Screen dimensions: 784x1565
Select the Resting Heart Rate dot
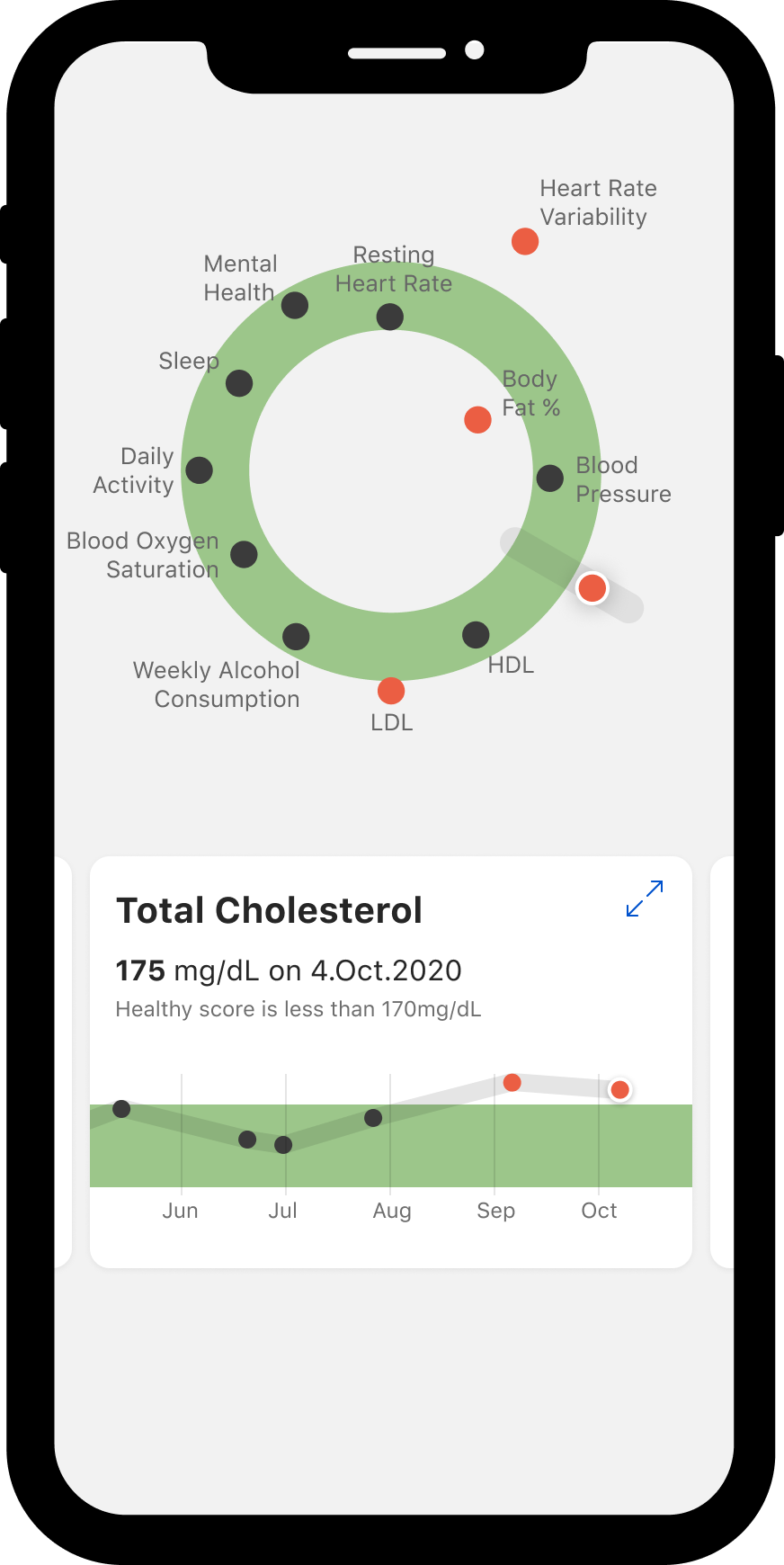coord(389,317)
